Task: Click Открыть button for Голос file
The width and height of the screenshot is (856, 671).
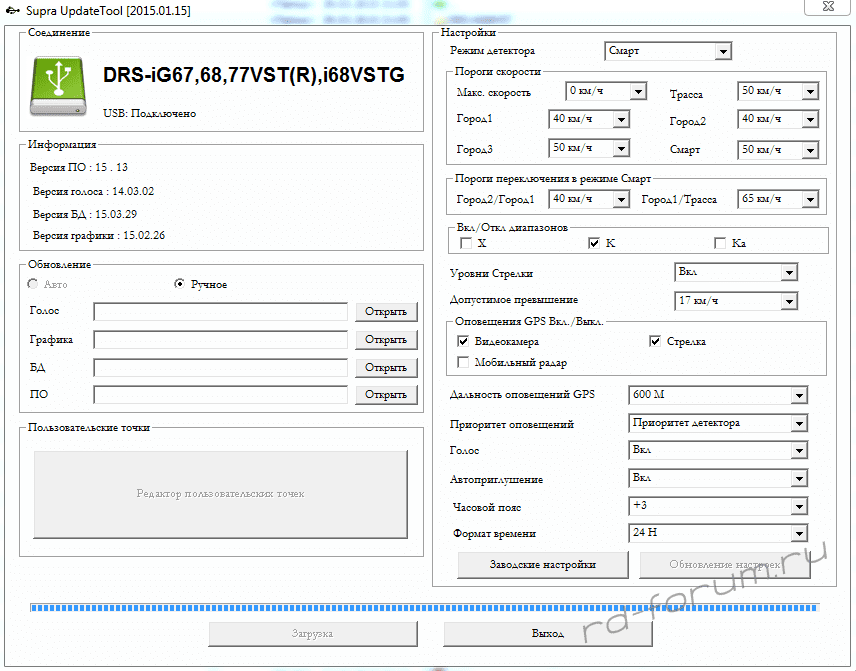Action: pyautogui.click(x=386, y=312)
